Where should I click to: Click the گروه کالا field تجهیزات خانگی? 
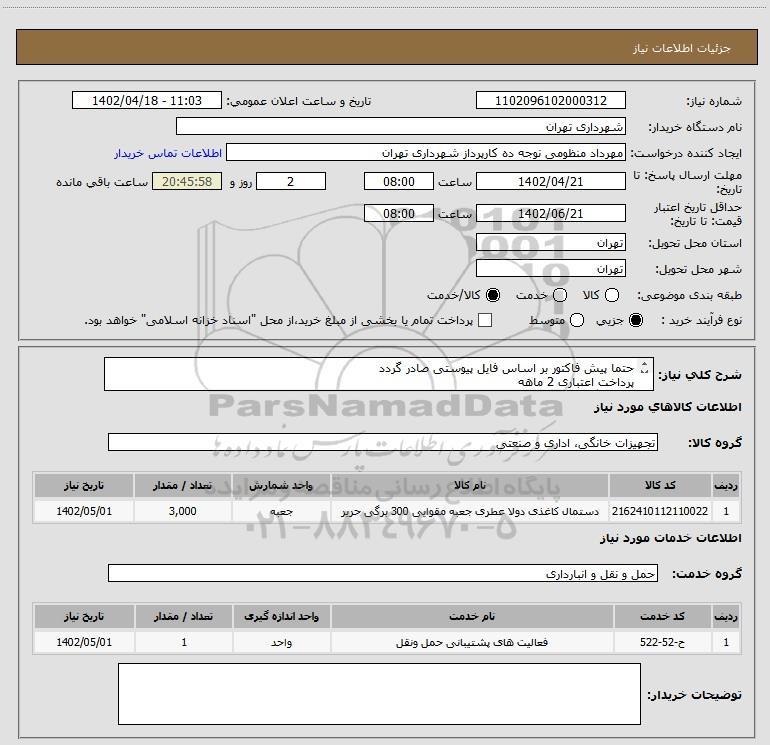(x=383, y=442)
